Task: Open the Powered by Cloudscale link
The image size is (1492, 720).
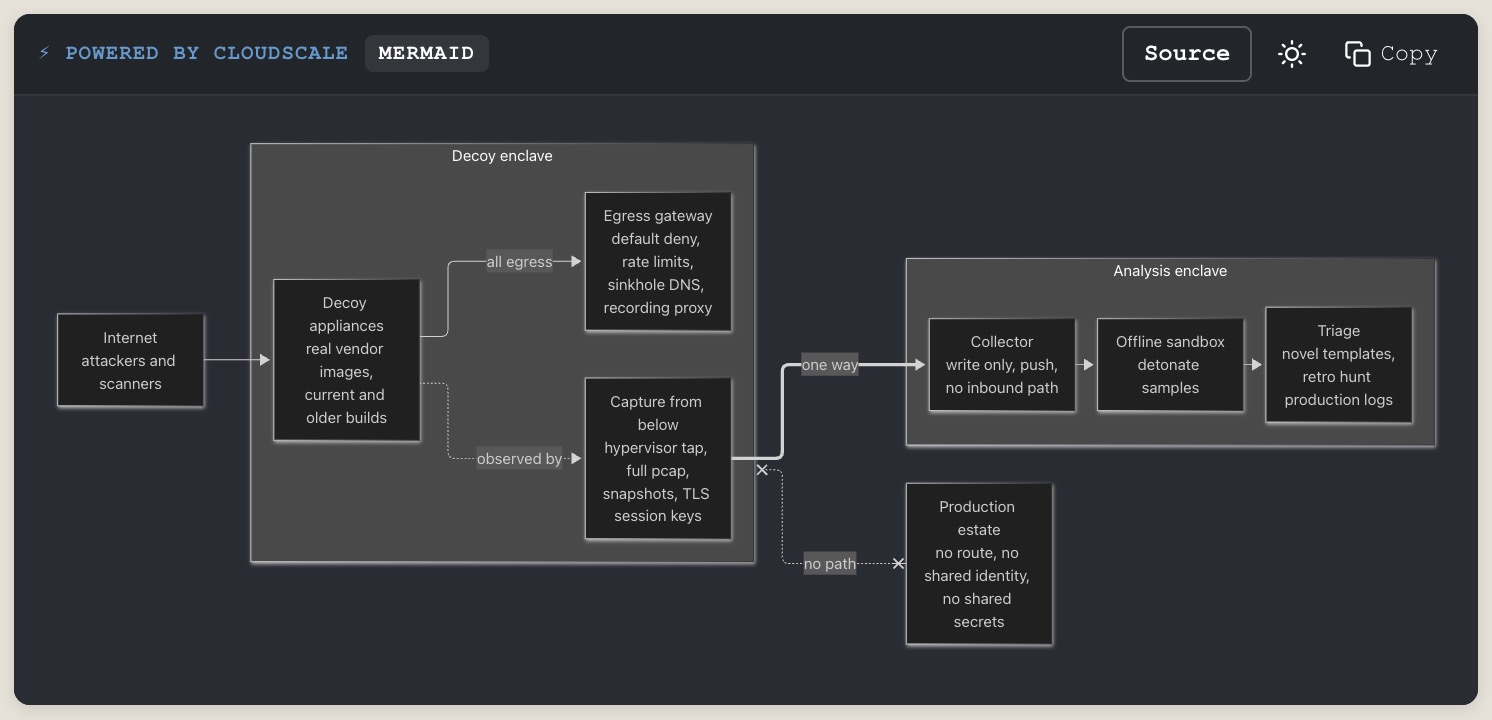Action: (206, 53)
